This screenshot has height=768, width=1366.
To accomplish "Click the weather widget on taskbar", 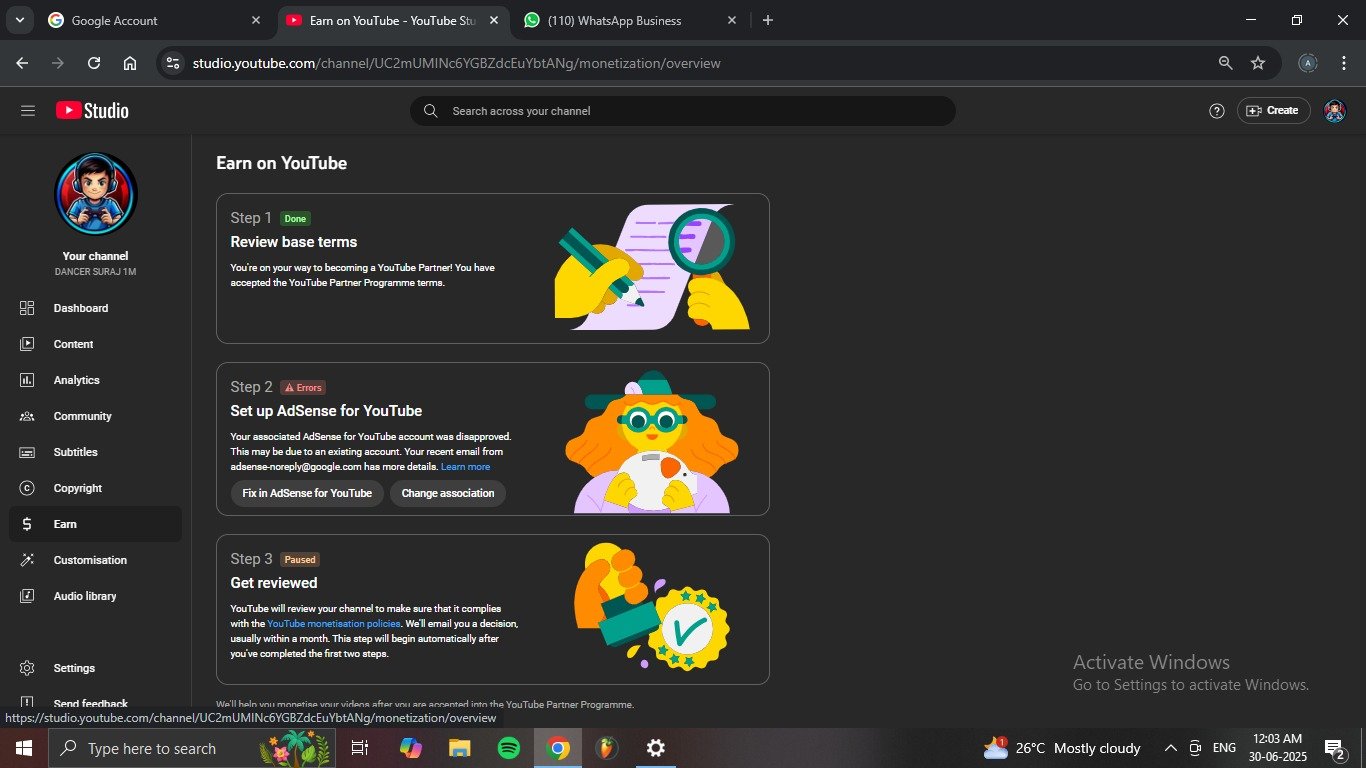I will 1062,748.
